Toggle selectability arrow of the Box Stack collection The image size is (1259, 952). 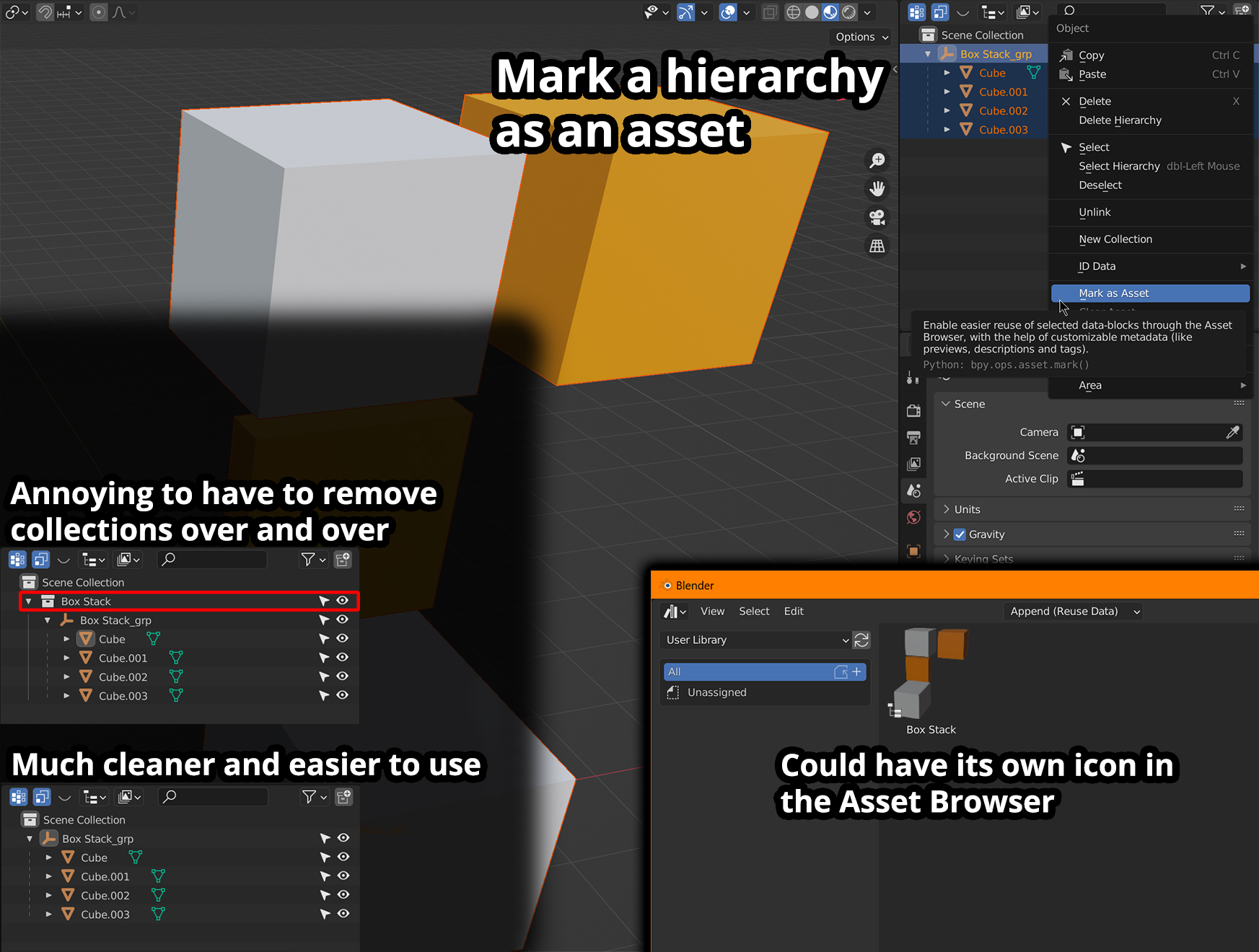click(324, 601)
